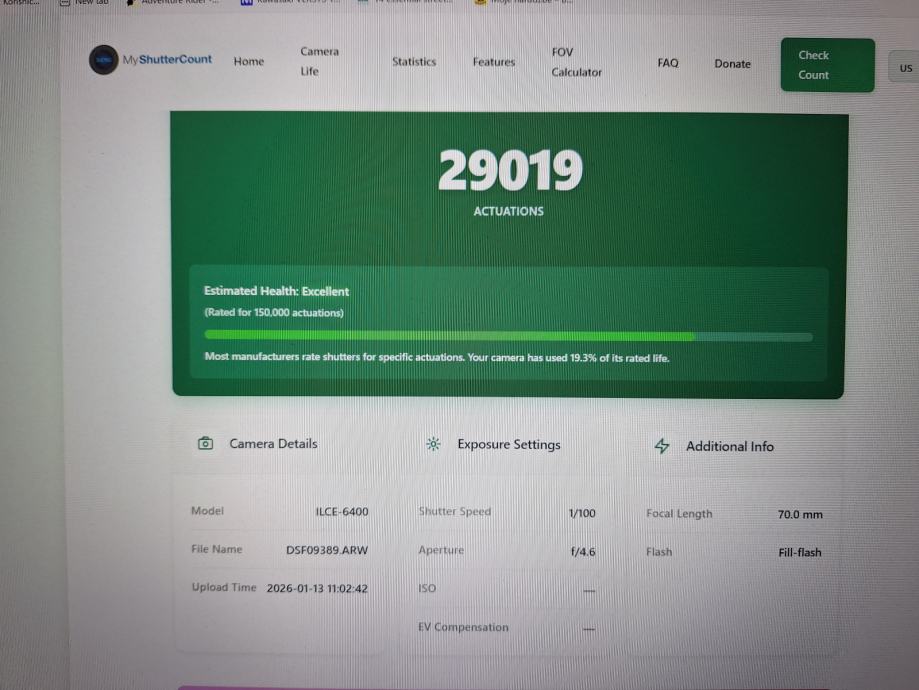This screenshot has width=919, height=690.
Task: Click the Rated for 150,000 actuations text
Action: pyautogui.click(x=274, y=312)
